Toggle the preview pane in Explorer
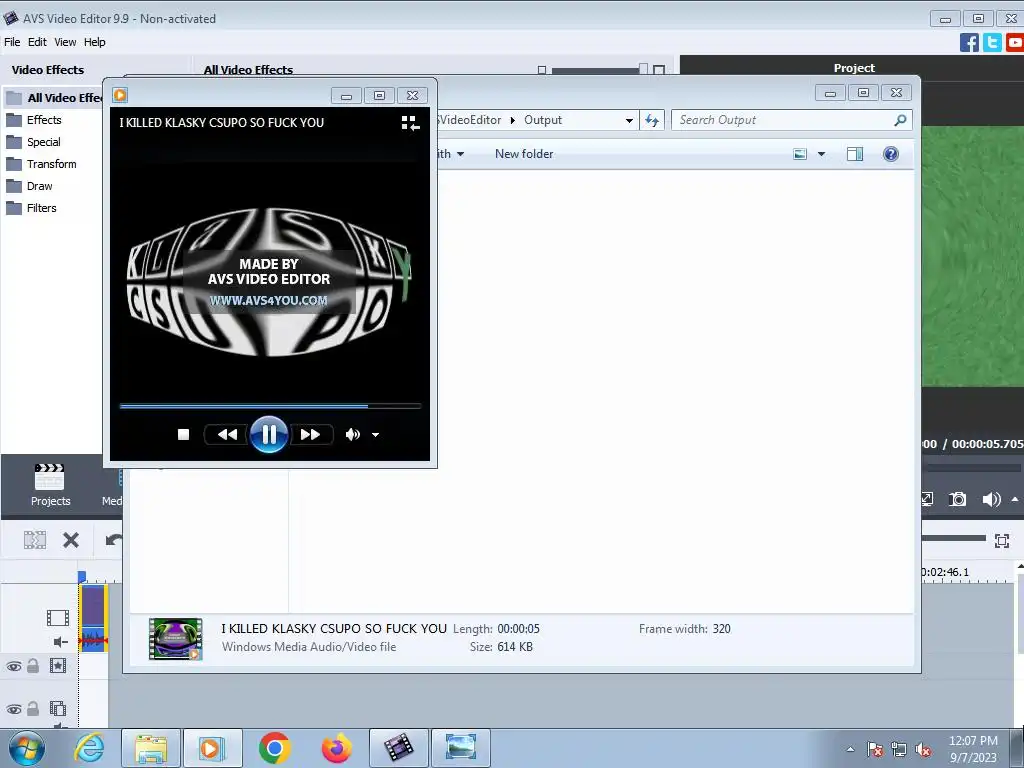Image resolution: width=1024 pixels, height=768 pixels. coord(855,154)
